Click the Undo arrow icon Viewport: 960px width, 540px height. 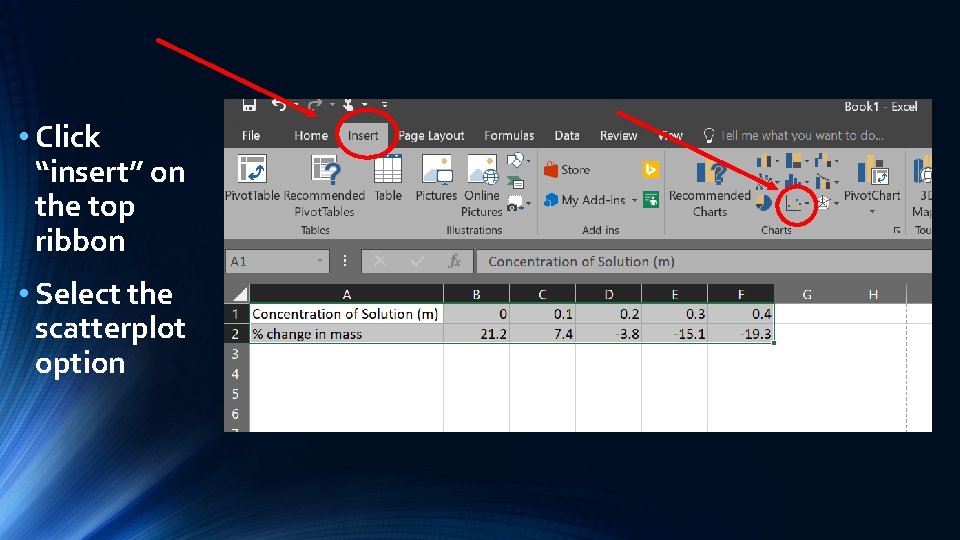pos(279,105)
